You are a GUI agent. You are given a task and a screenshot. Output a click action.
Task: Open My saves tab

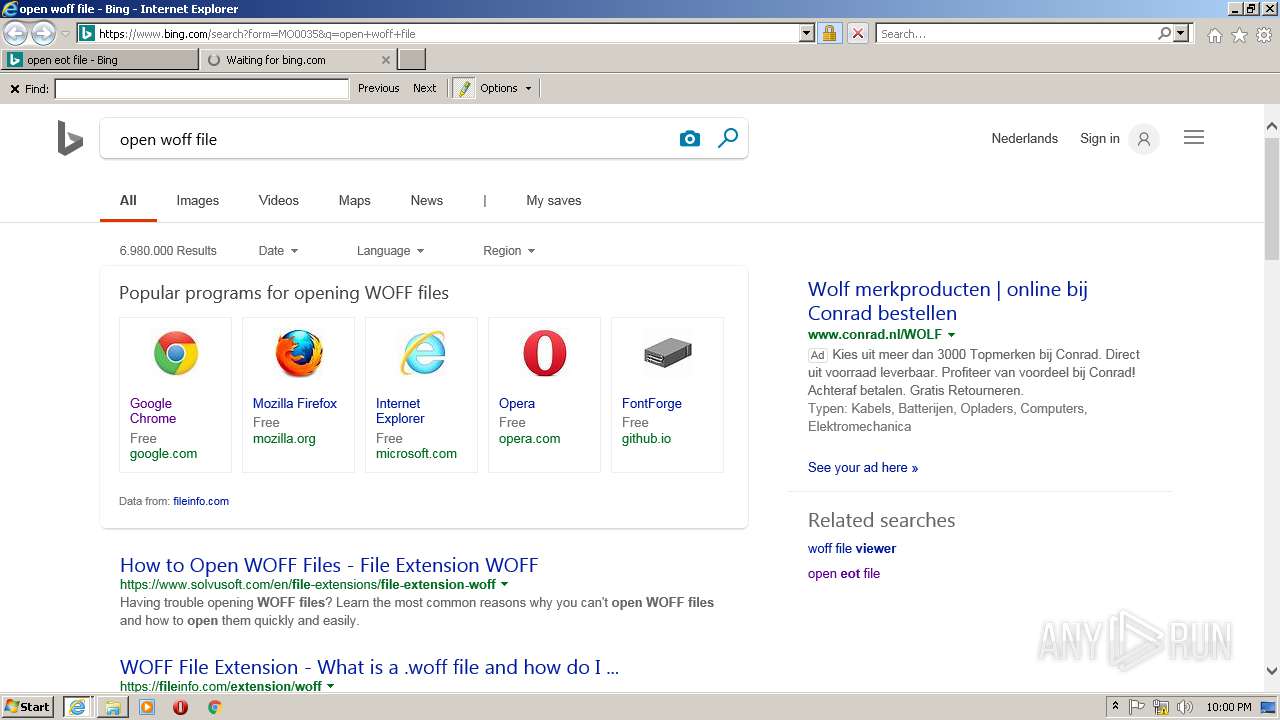[x=554, y=201]
